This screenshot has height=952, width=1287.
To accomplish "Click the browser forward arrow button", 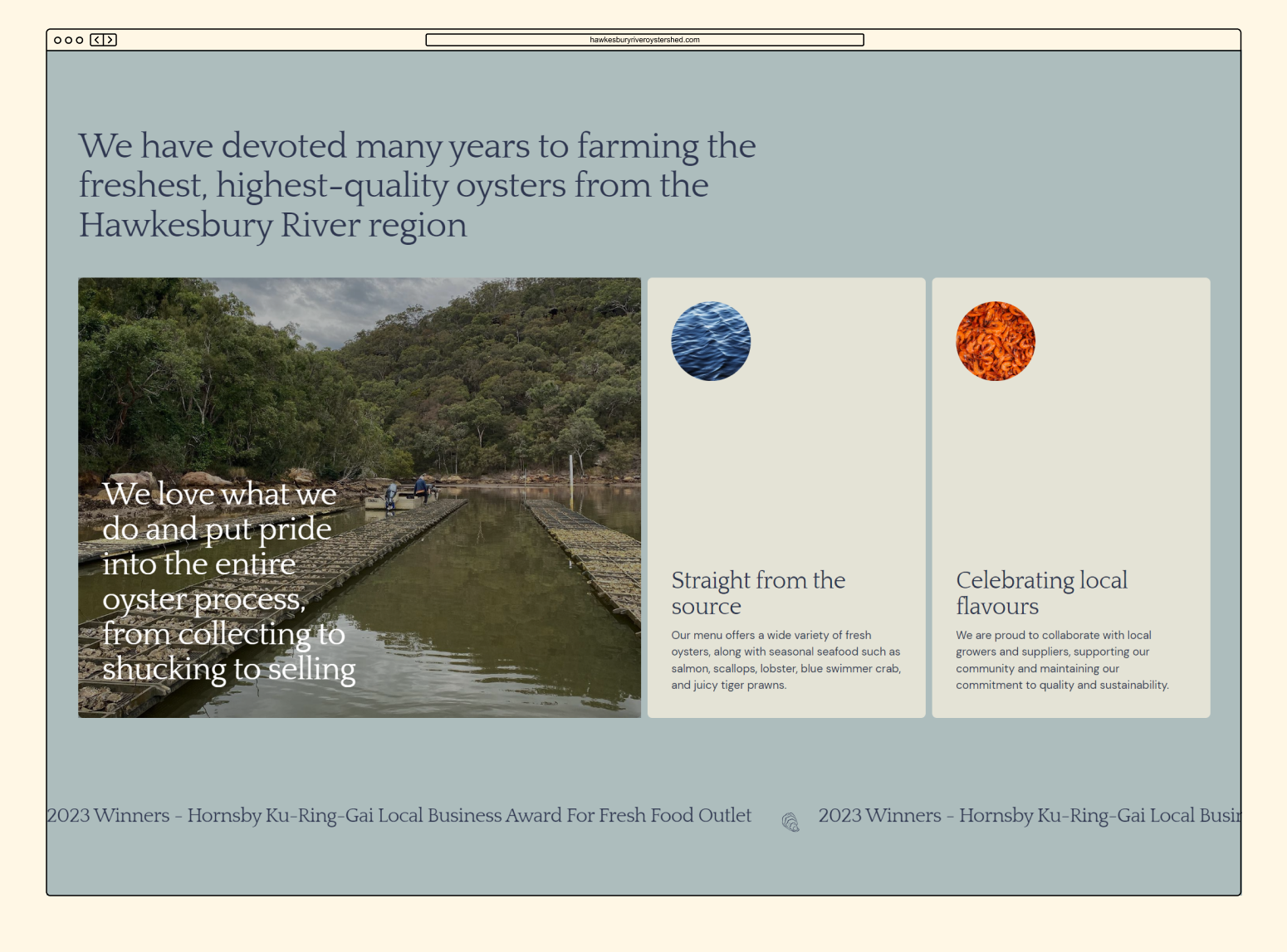I will [x=110, y=40].
